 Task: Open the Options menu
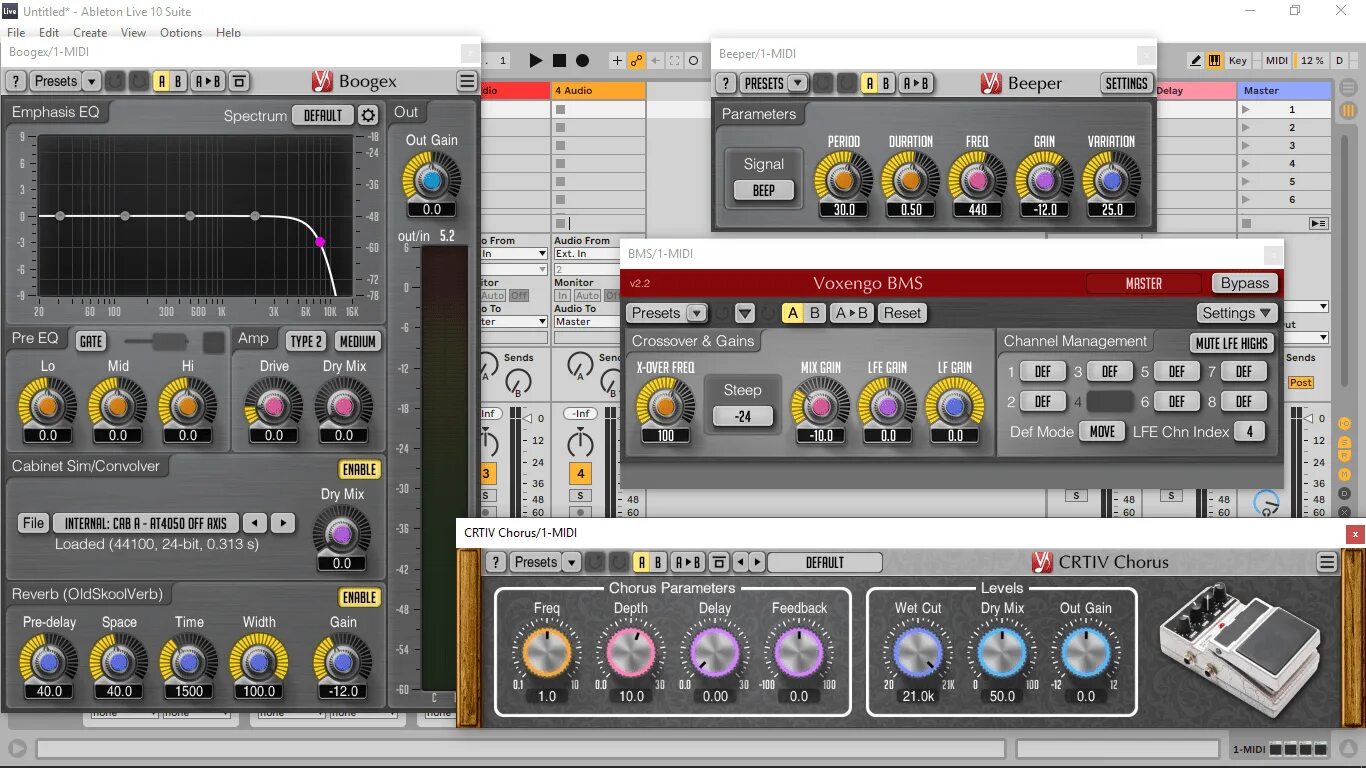coord(181,32)
